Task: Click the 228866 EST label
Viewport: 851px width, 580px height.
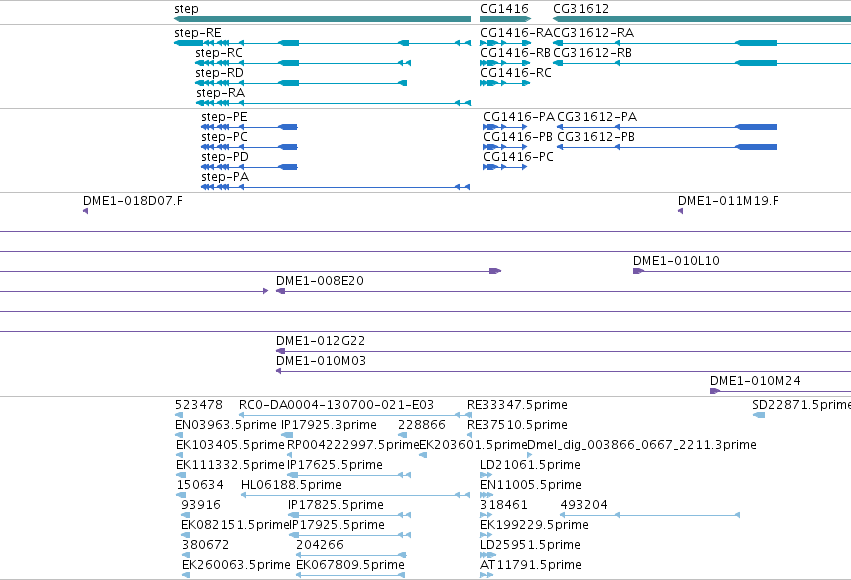Action: point(422,425)
